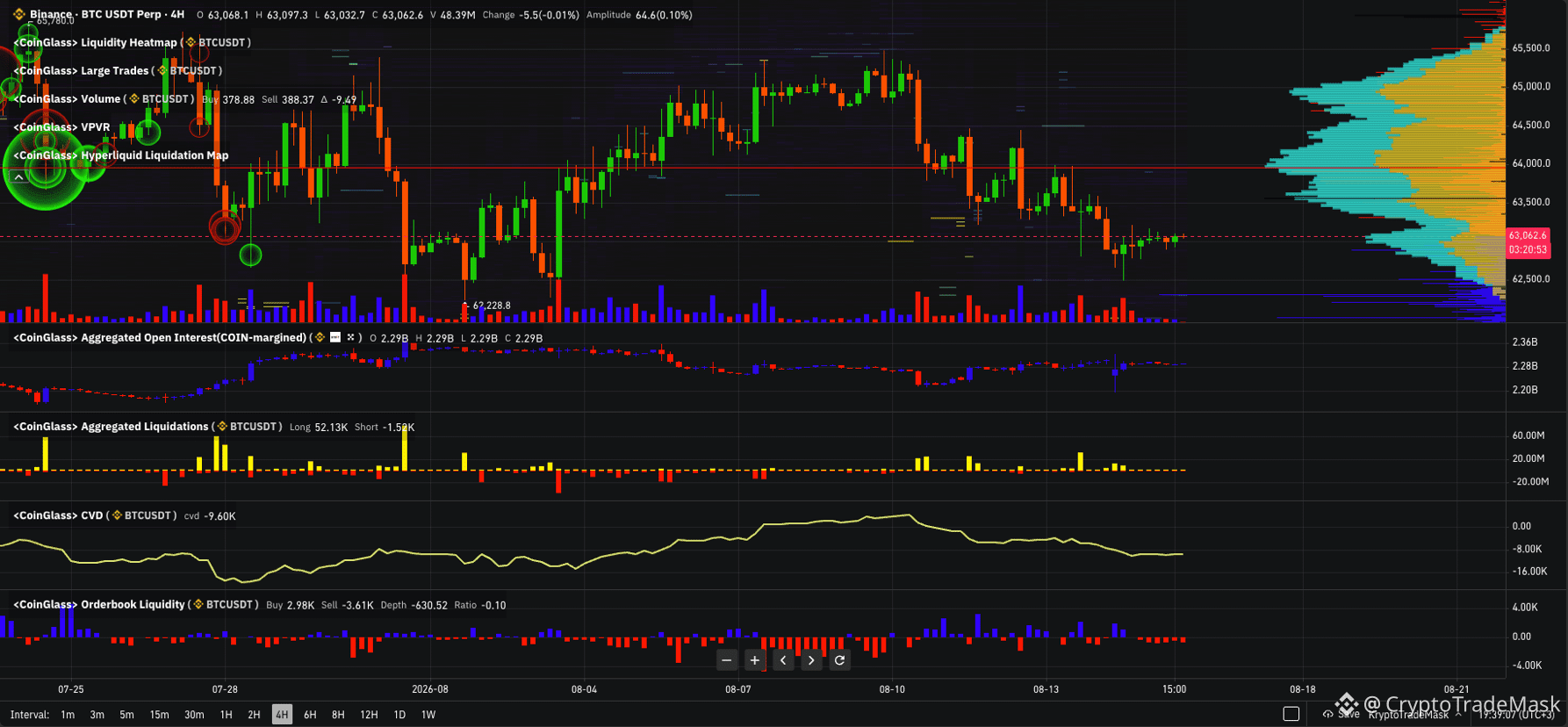Switch interval to 3m
This screenshot has height=727, width=1568.
coord(97,715)
